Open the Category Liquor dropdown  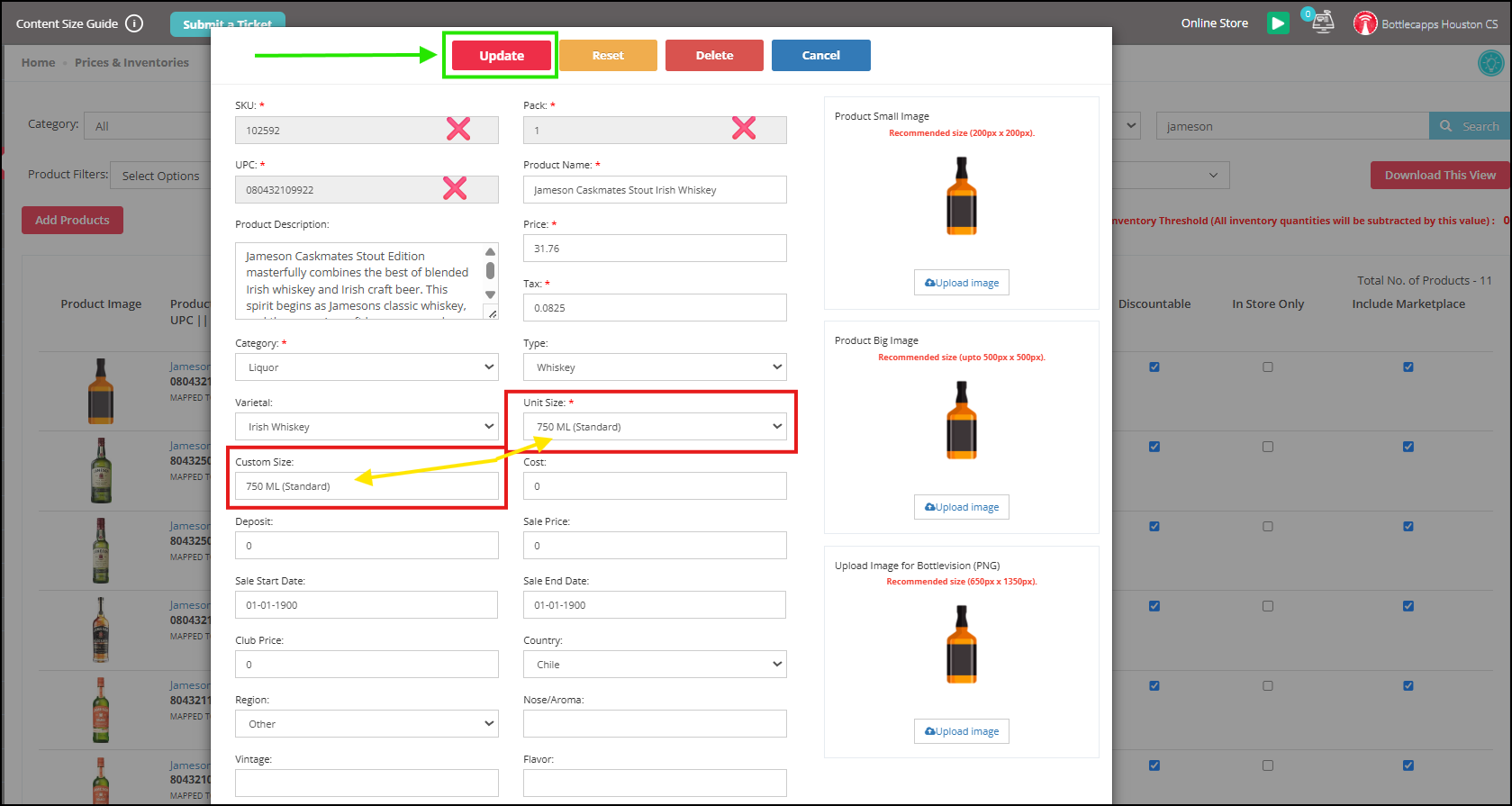click(x=367, y=367)
